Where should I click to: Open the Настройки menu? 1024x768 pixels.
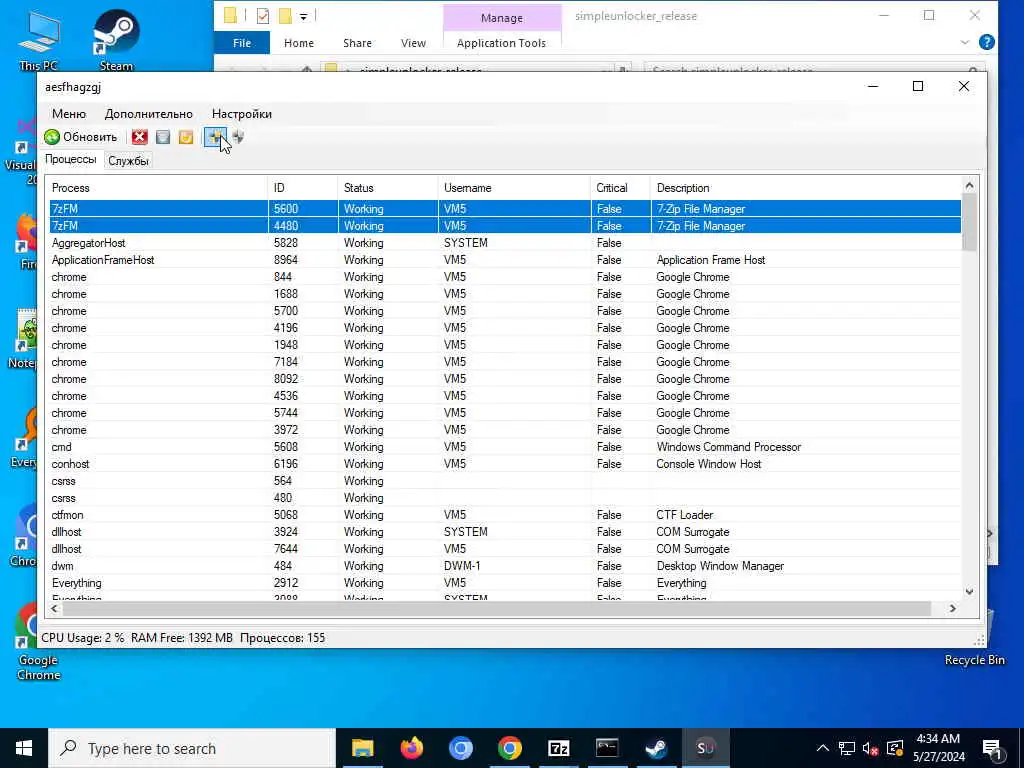point(242,114)
